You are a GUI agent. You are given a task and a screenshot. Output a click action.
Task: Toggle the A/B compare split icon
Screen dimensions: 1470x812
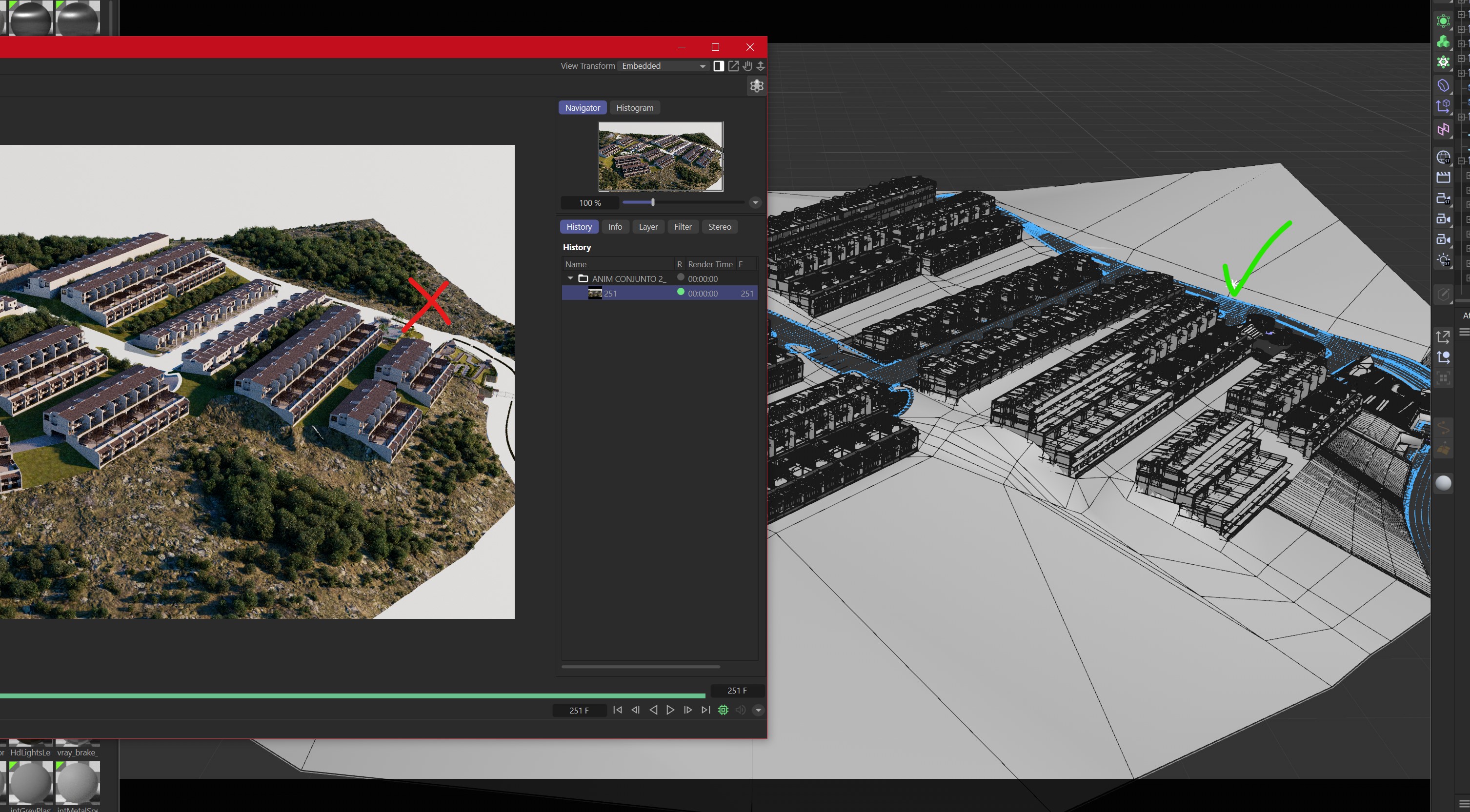tap(719, 66)
